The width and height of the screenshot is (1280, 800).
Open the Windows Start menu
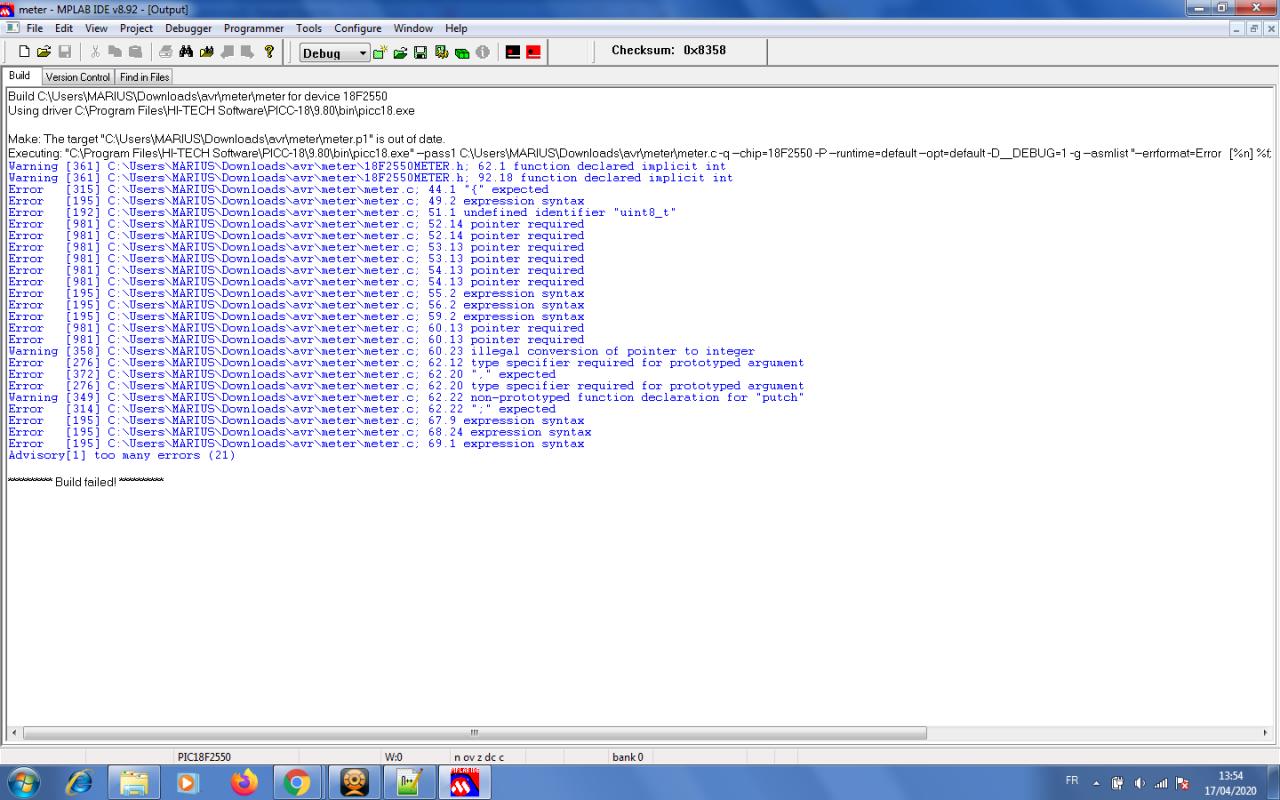coord(22,782)
